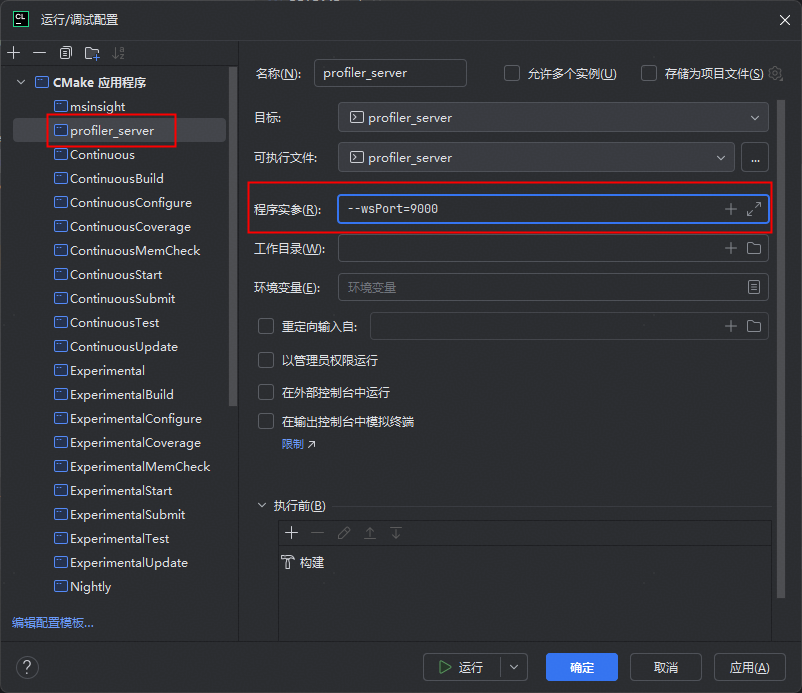Edit the selected before-launch task (pencil icon)
The width and height of the screenshot is (802, 693).
click(x=344, y=533)
